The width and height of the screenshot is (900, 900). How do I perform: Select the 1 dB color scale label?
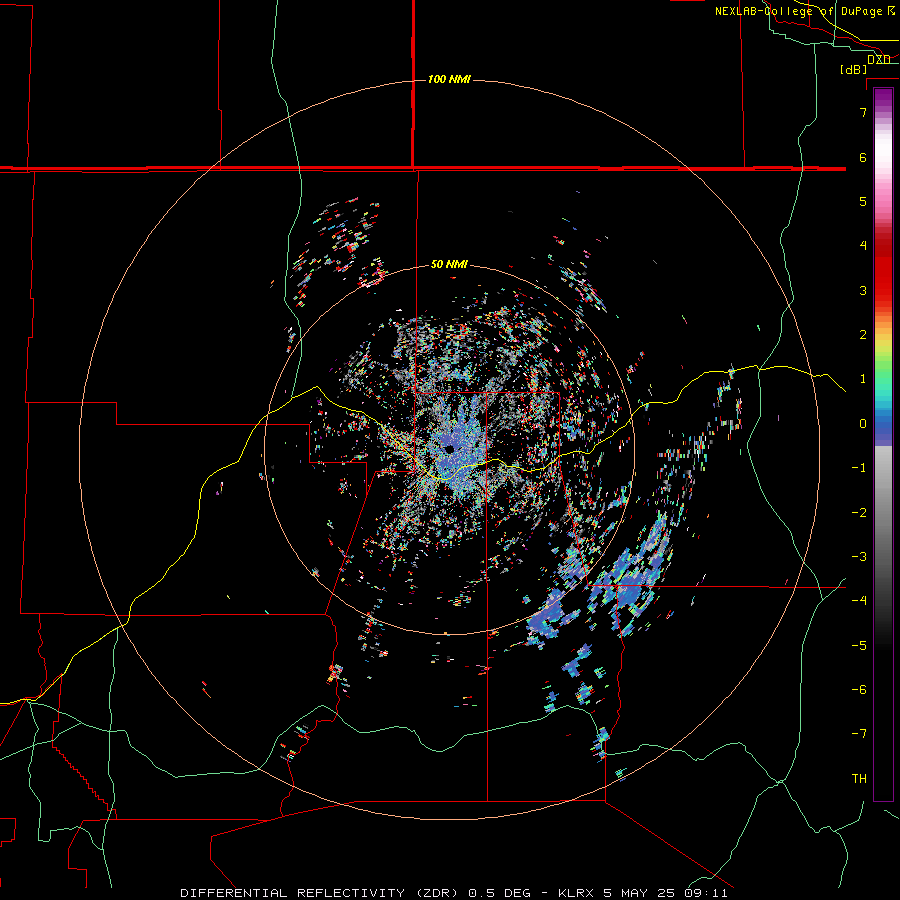coord(863,379)
